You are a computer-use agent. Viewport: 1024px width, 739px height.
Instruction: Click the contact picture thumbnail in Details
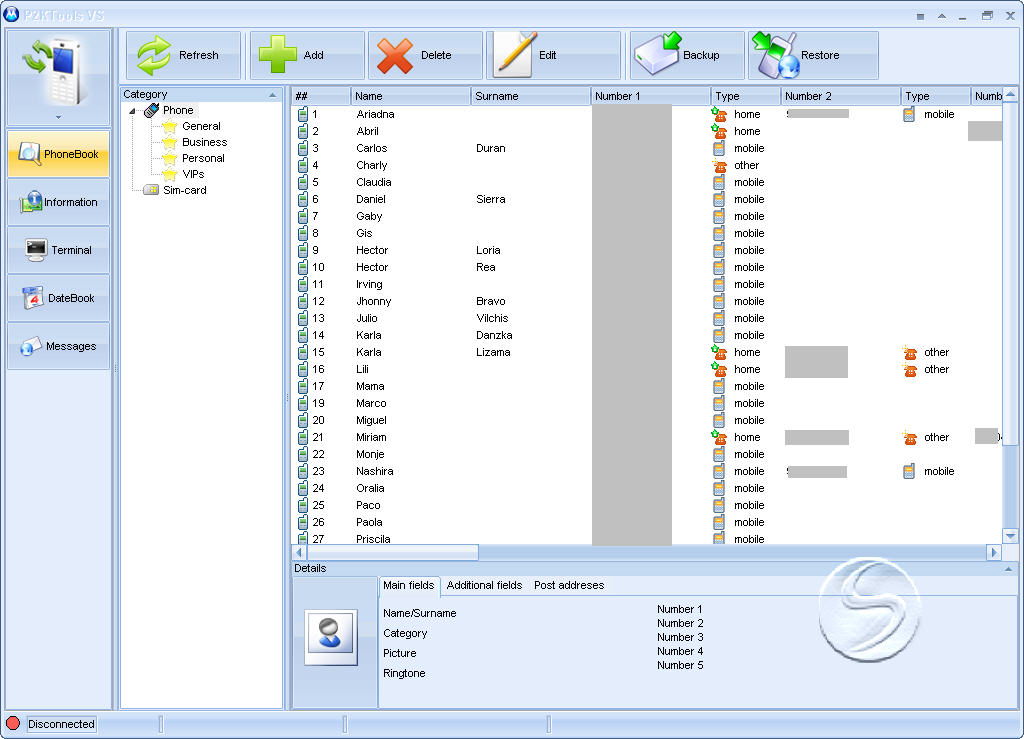[331, 636]
